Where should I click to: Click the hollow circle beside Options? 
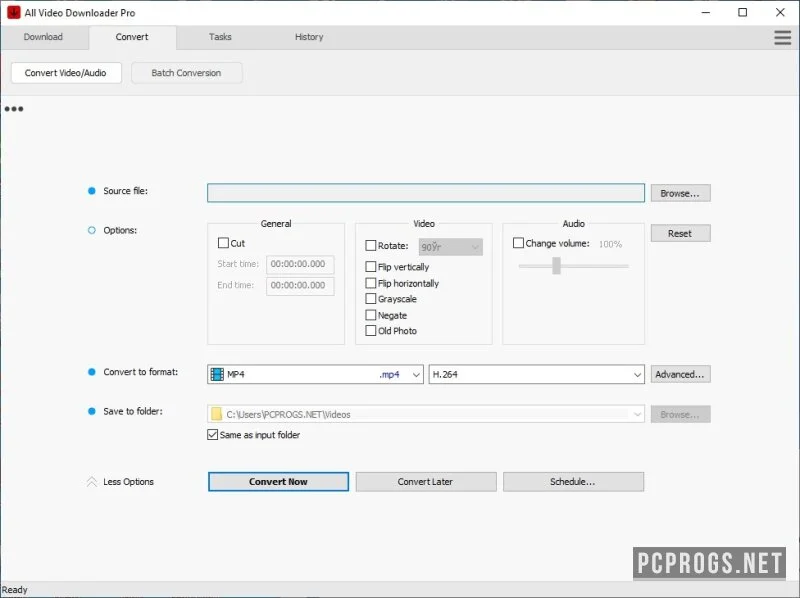point(92,230)
